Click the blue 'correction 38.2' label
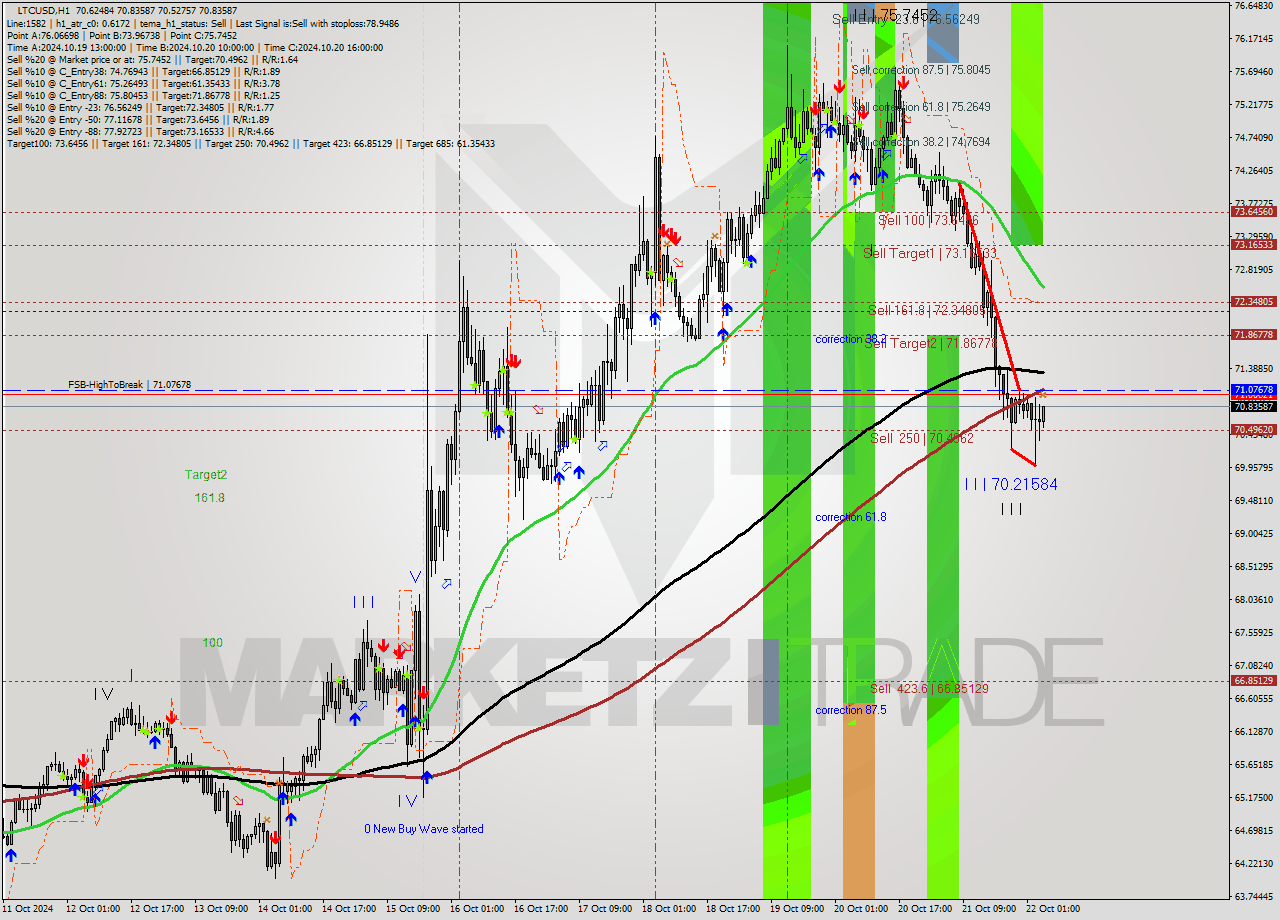This screenshot has height=920, width=1280. (851, 339)
